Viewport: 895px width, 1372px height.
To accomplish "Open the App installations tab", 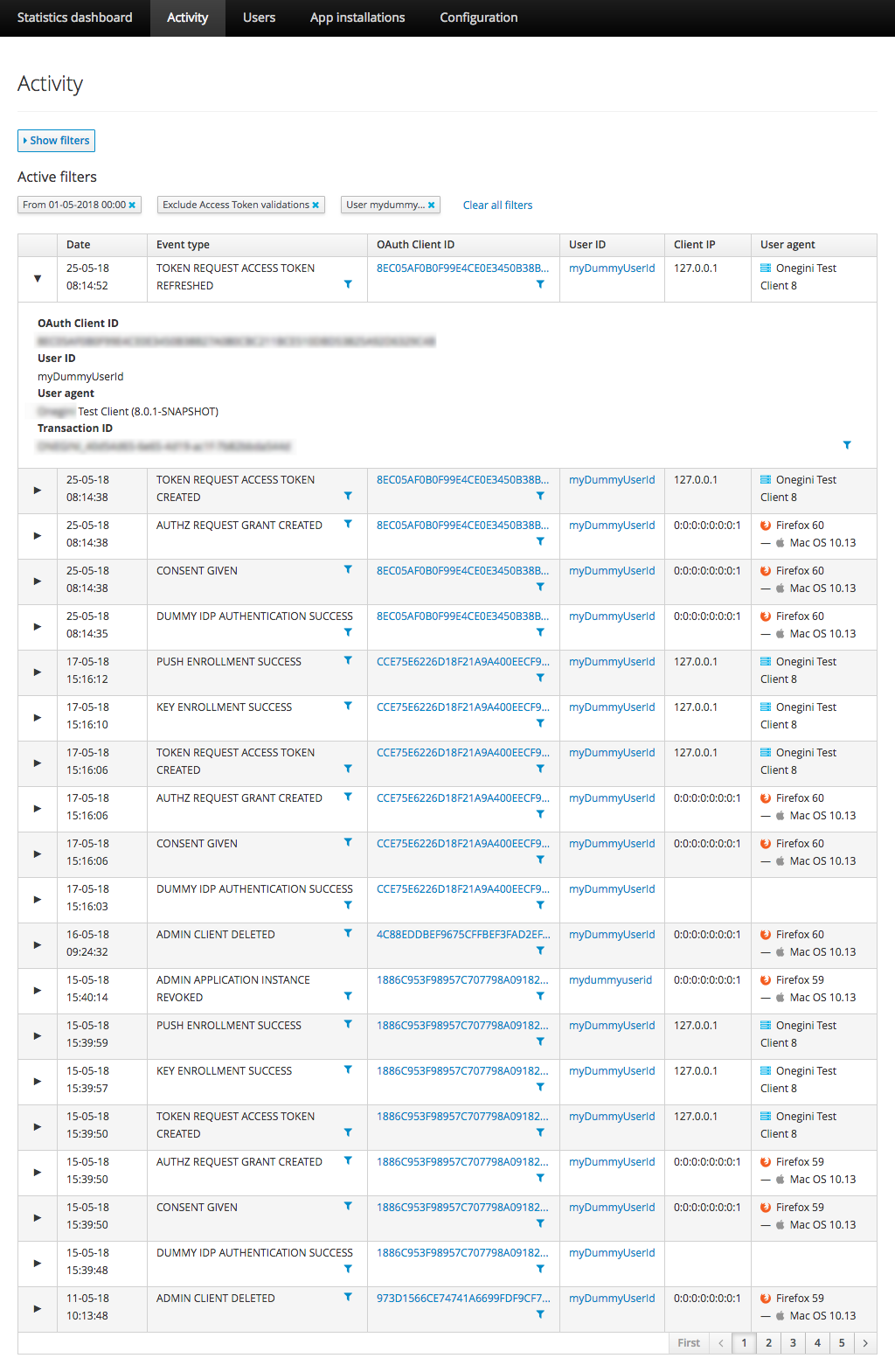I will (x=357, y=17).
